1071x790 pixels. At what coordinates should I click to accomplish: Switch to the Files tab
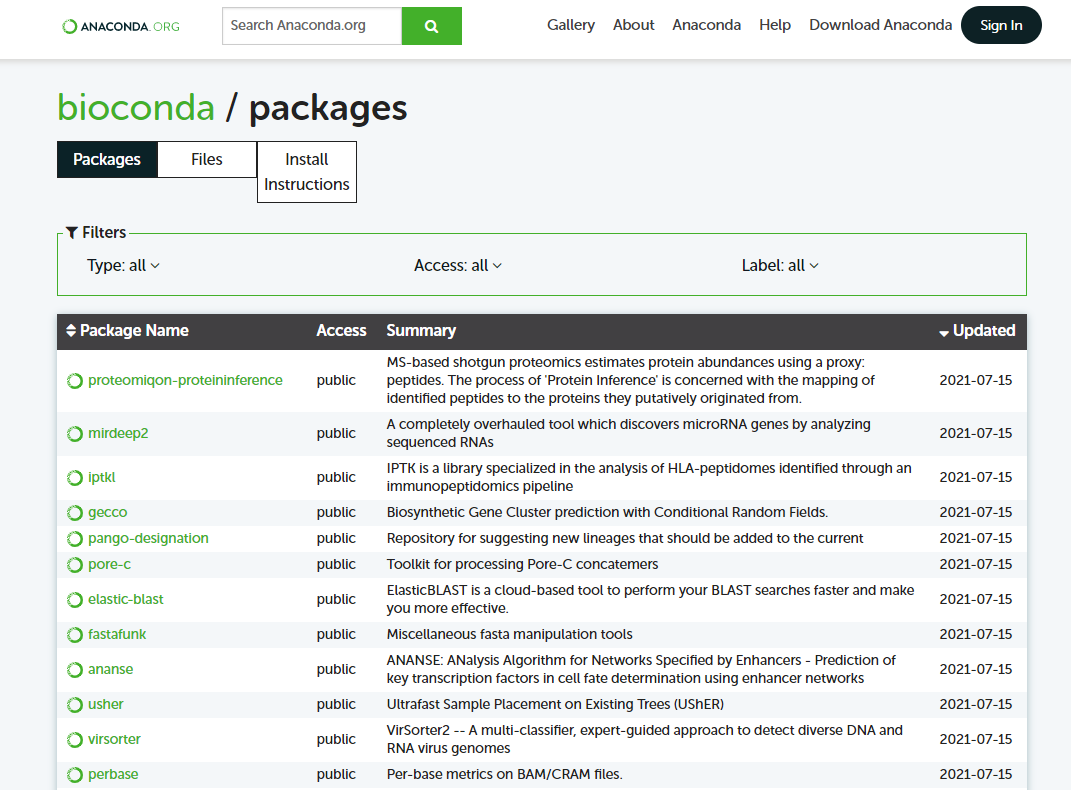pos(207,160)
